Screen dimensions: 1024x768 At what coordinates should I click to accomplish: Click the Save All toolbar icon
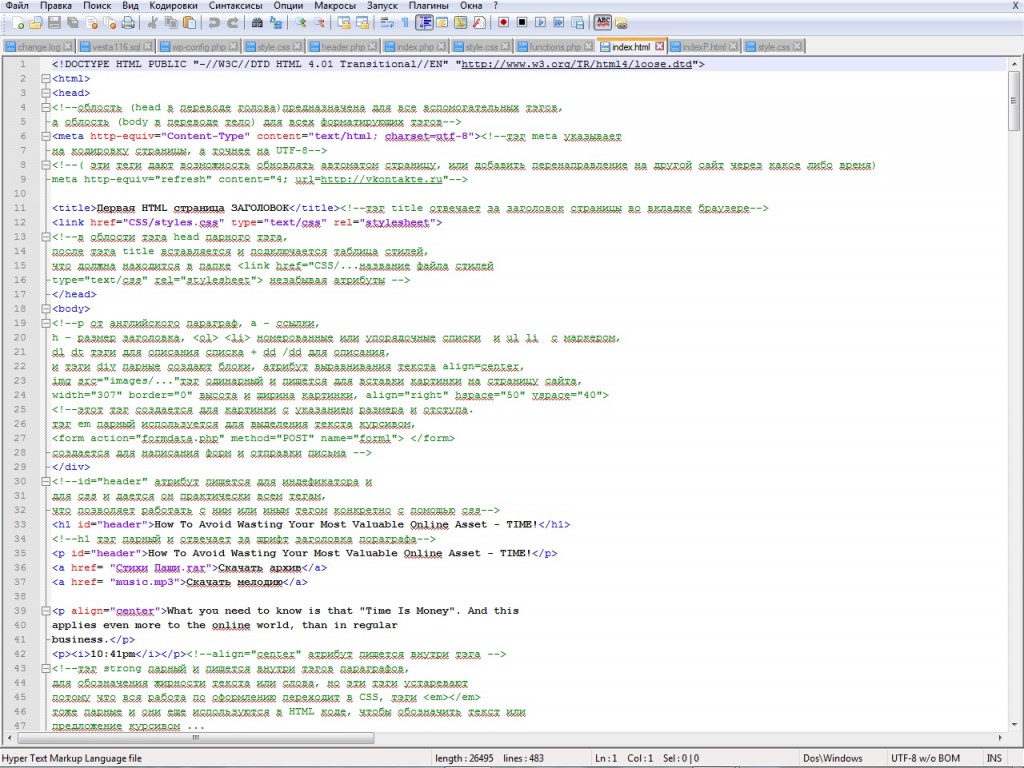point(72,23)
